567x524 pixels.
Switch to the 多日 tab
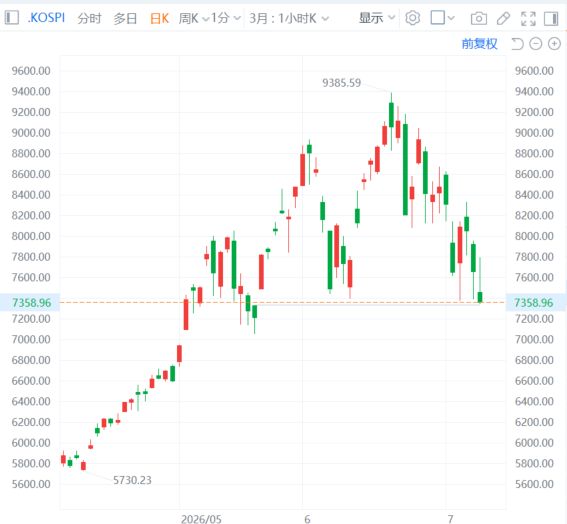(x=125, y=18)
